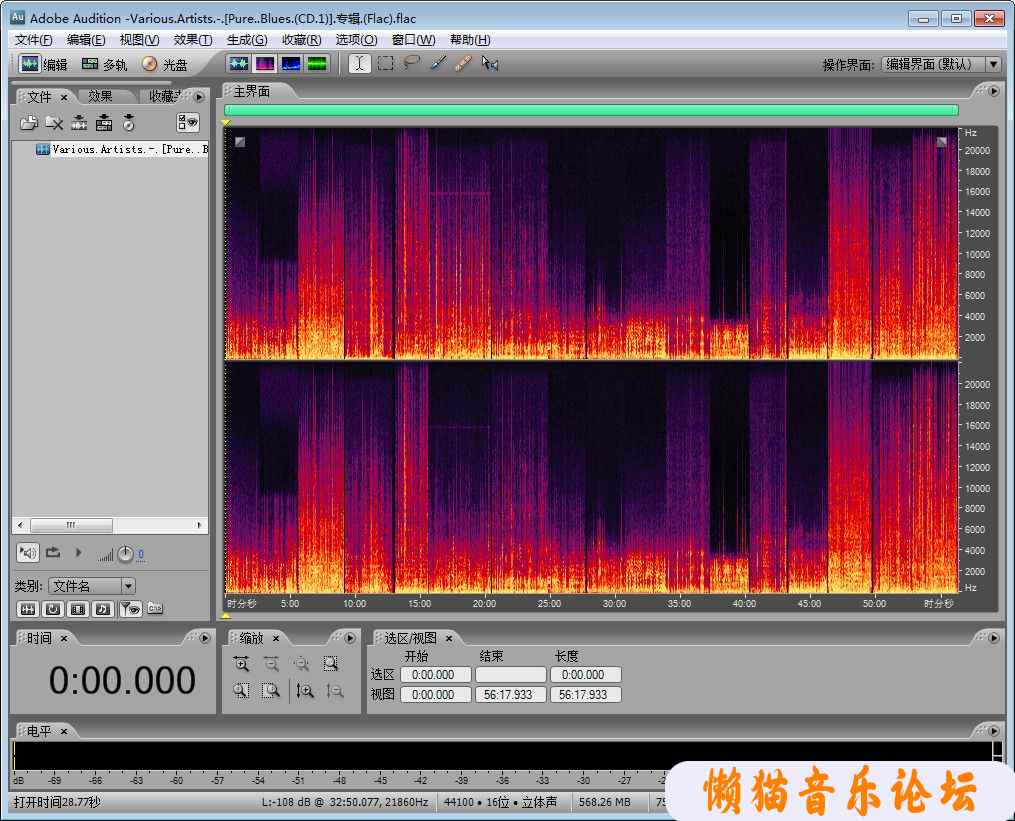Image resolution: width=1015 pixels, height=821 pixels.
Task: Open the 效果 (Effects) tab
Action: click(100, 96)
